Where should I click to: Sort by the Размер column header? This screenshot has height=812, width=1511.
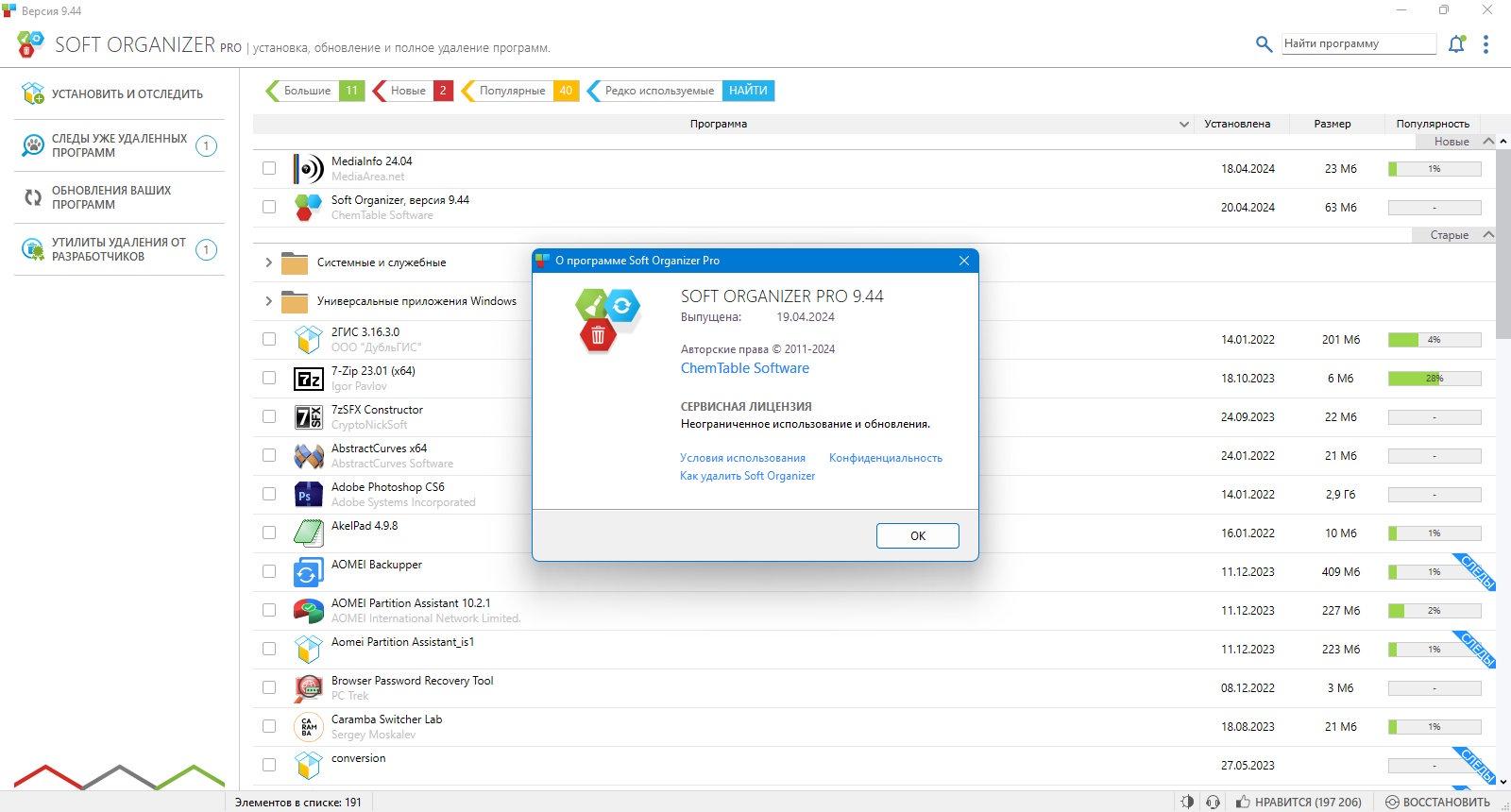coord(1333,124)
